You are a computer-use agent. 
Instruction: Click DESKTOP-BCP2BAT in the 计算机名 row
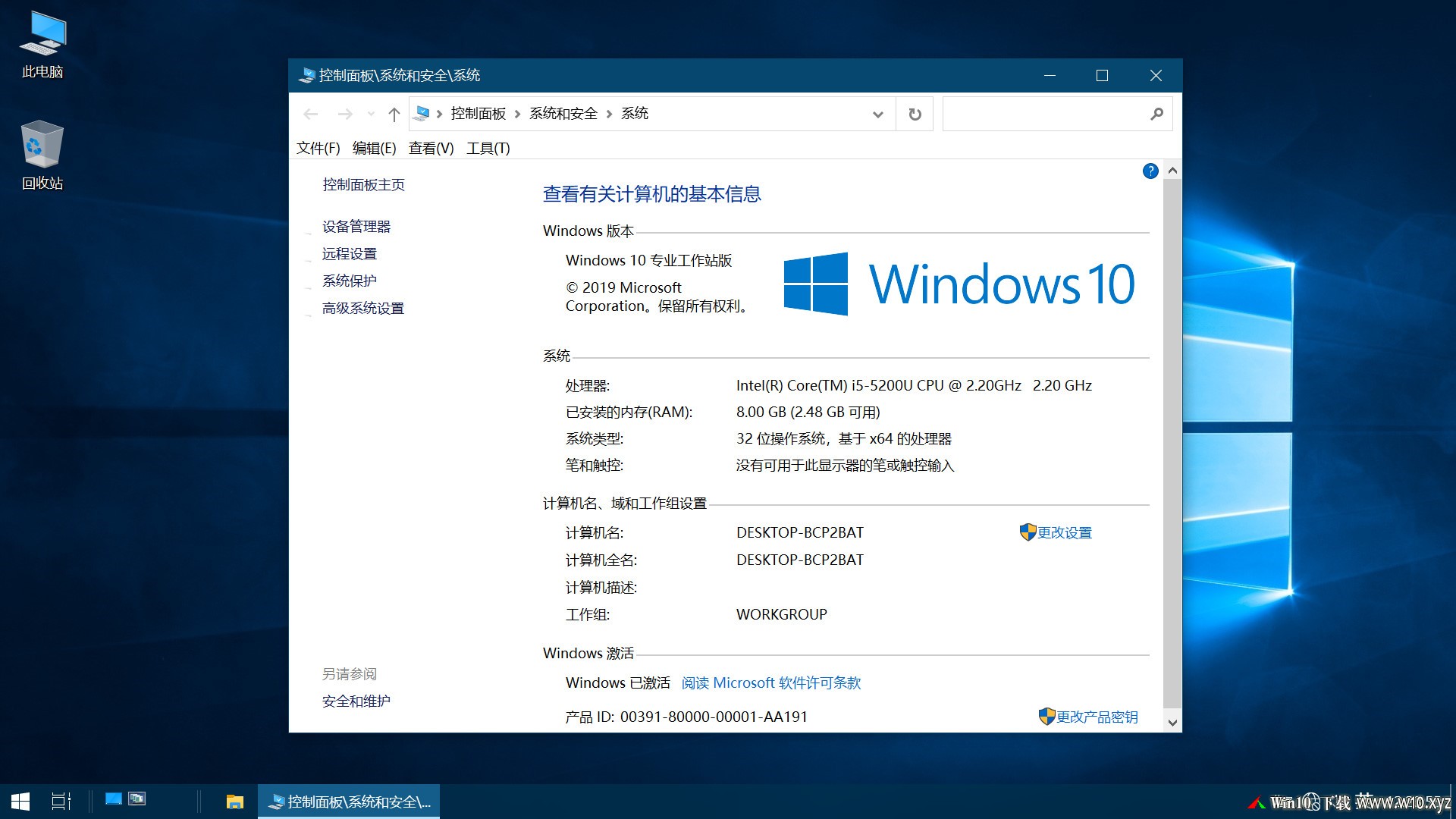click(800, 532)
